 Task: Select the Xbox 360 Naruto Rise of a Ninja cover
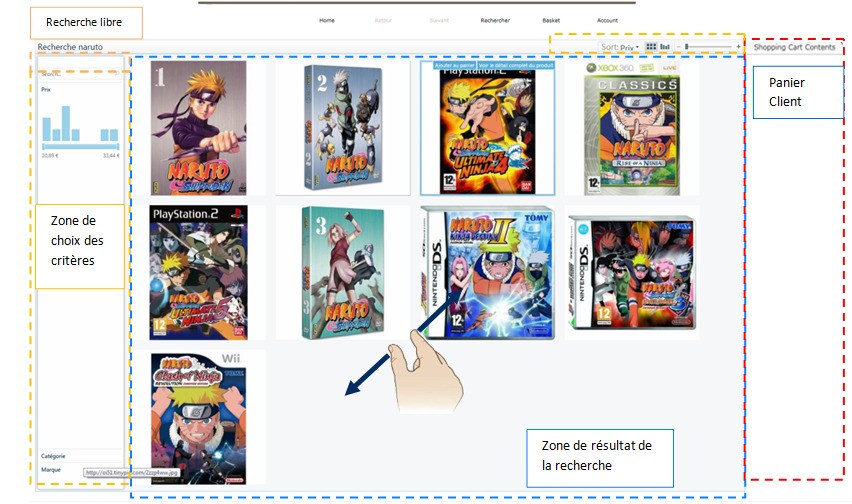pos(631,129)
